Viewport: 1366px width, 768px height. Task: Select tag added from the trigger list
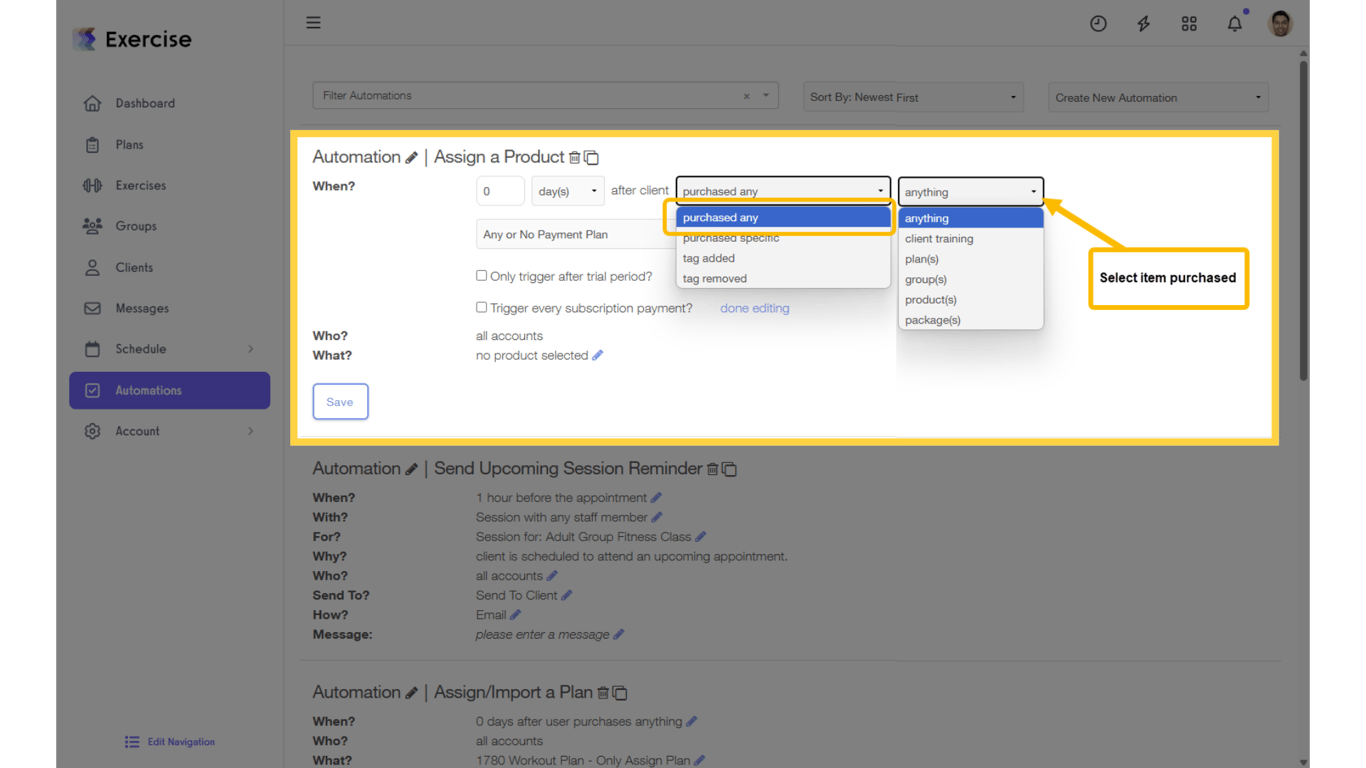click(x=708, y=258)
